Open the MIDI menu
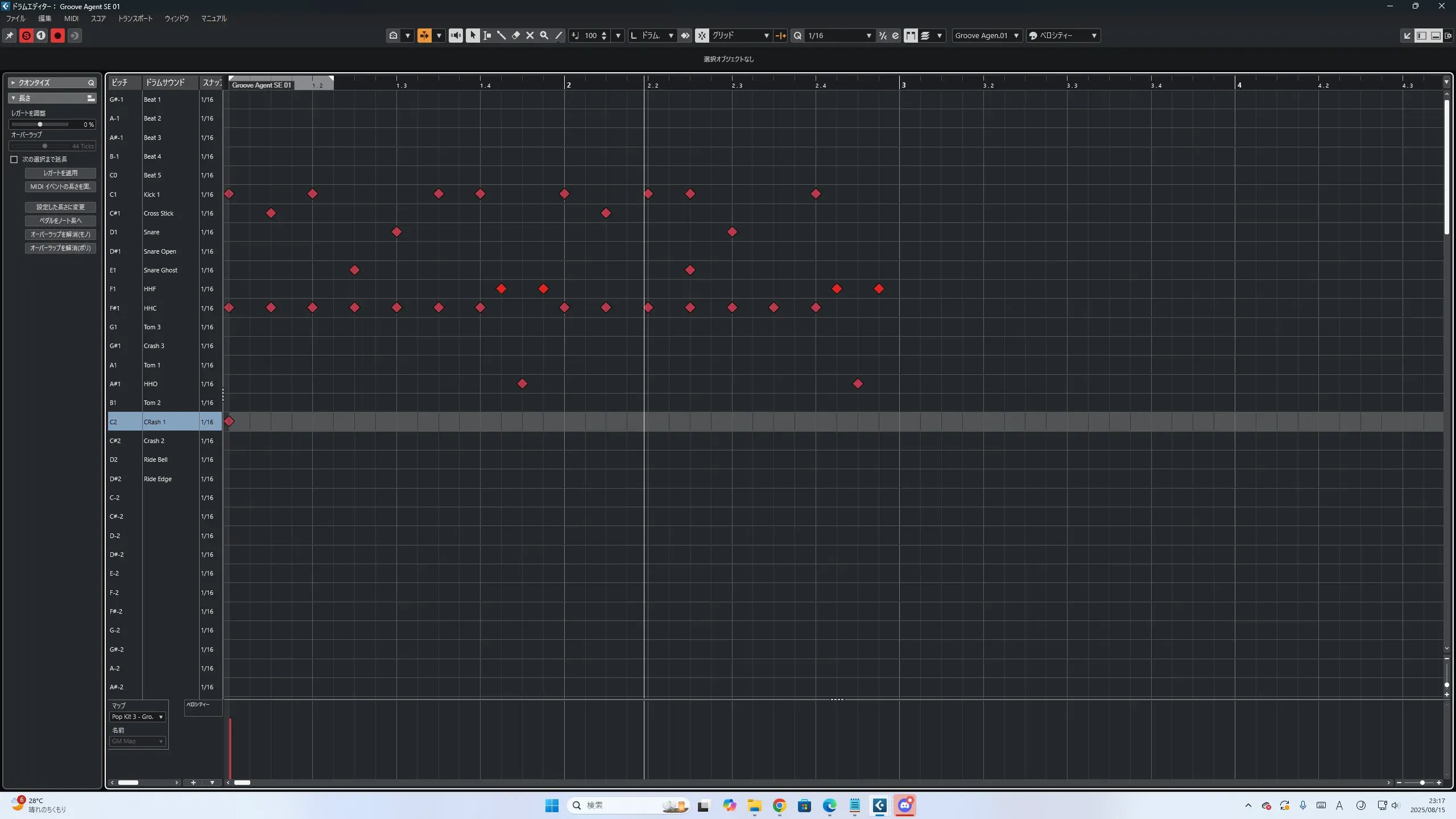The width and height of the screenshot is (1456, 819). (71, 18)
